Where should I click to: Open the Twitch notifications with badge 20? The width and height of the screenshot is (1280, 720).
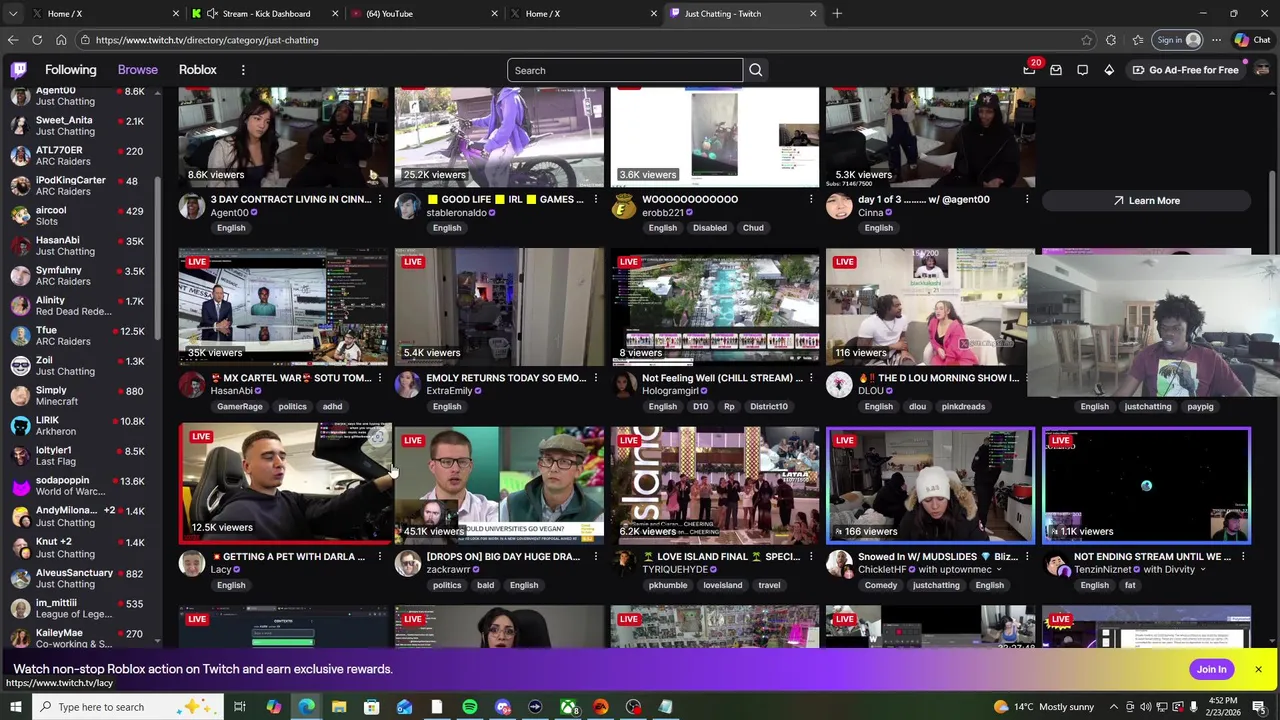[x=1030, y=70]
